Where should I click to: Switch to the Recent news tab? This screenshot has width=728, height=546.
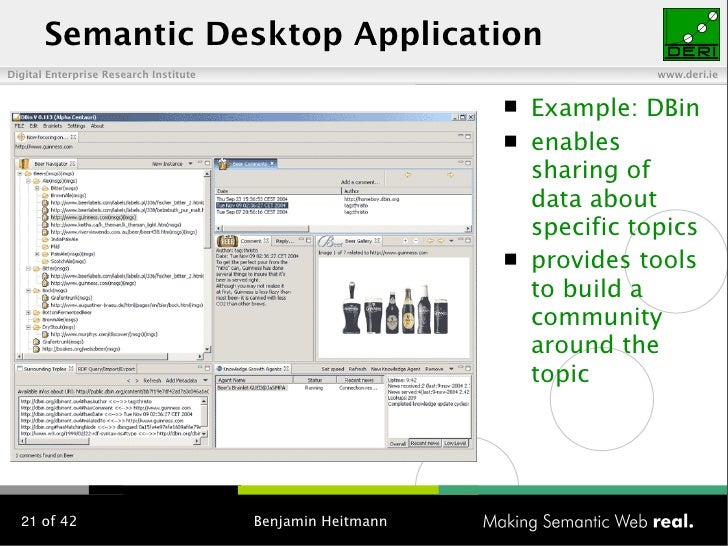(x=425, y=443)
